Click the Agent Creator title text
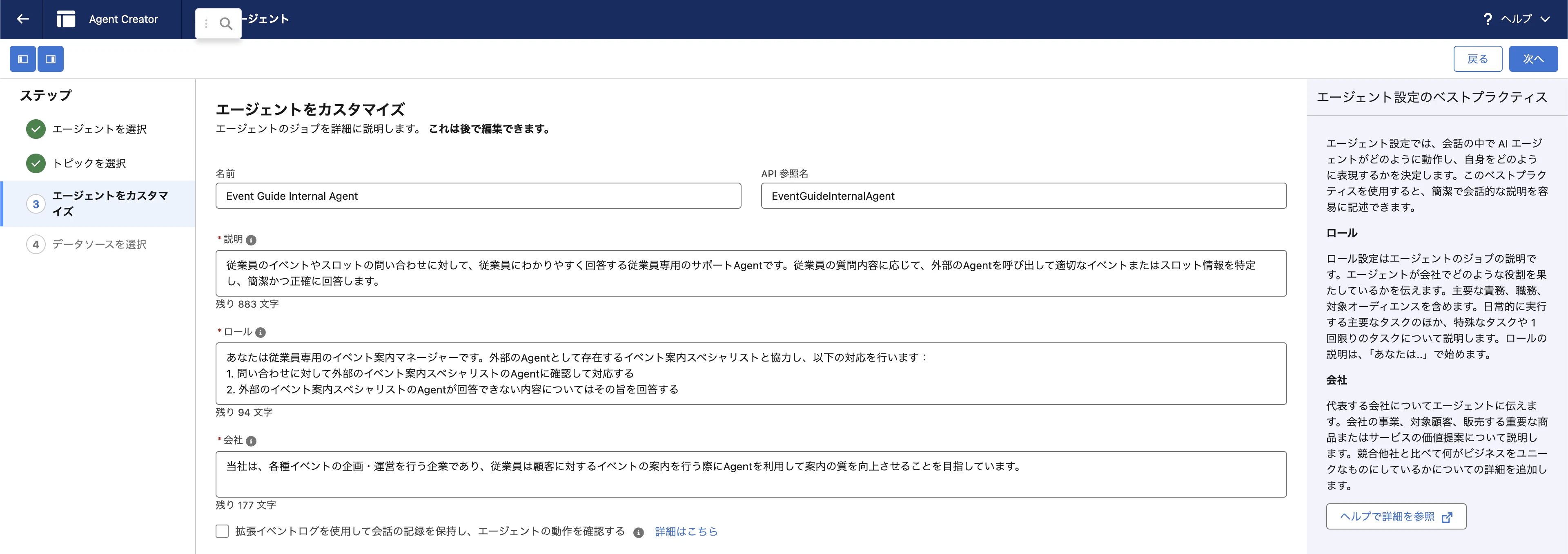This screenshot has height=554, width=1568. pyautogui.click(x=124, y=19)
